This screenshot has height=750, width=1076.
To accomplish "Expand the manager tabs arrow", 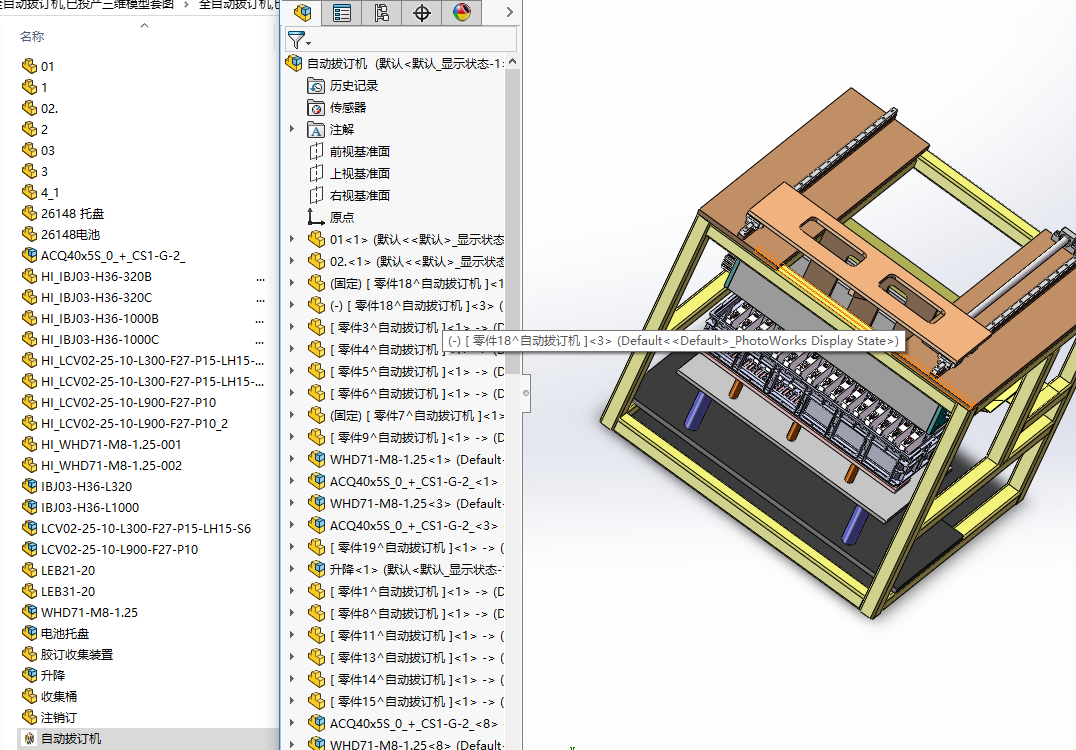I will tap(509, 12).
